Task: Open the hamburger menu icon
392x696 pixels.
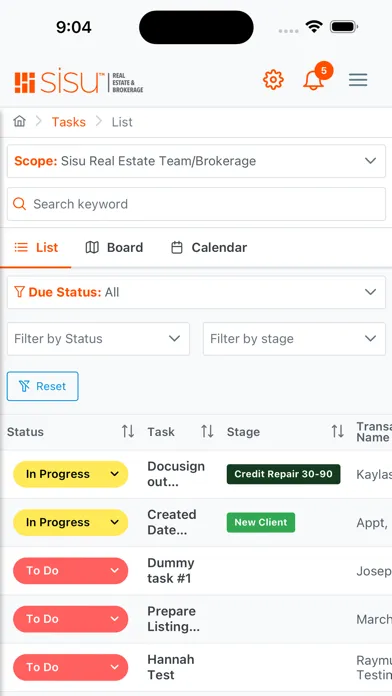Action: pos(358,80)
